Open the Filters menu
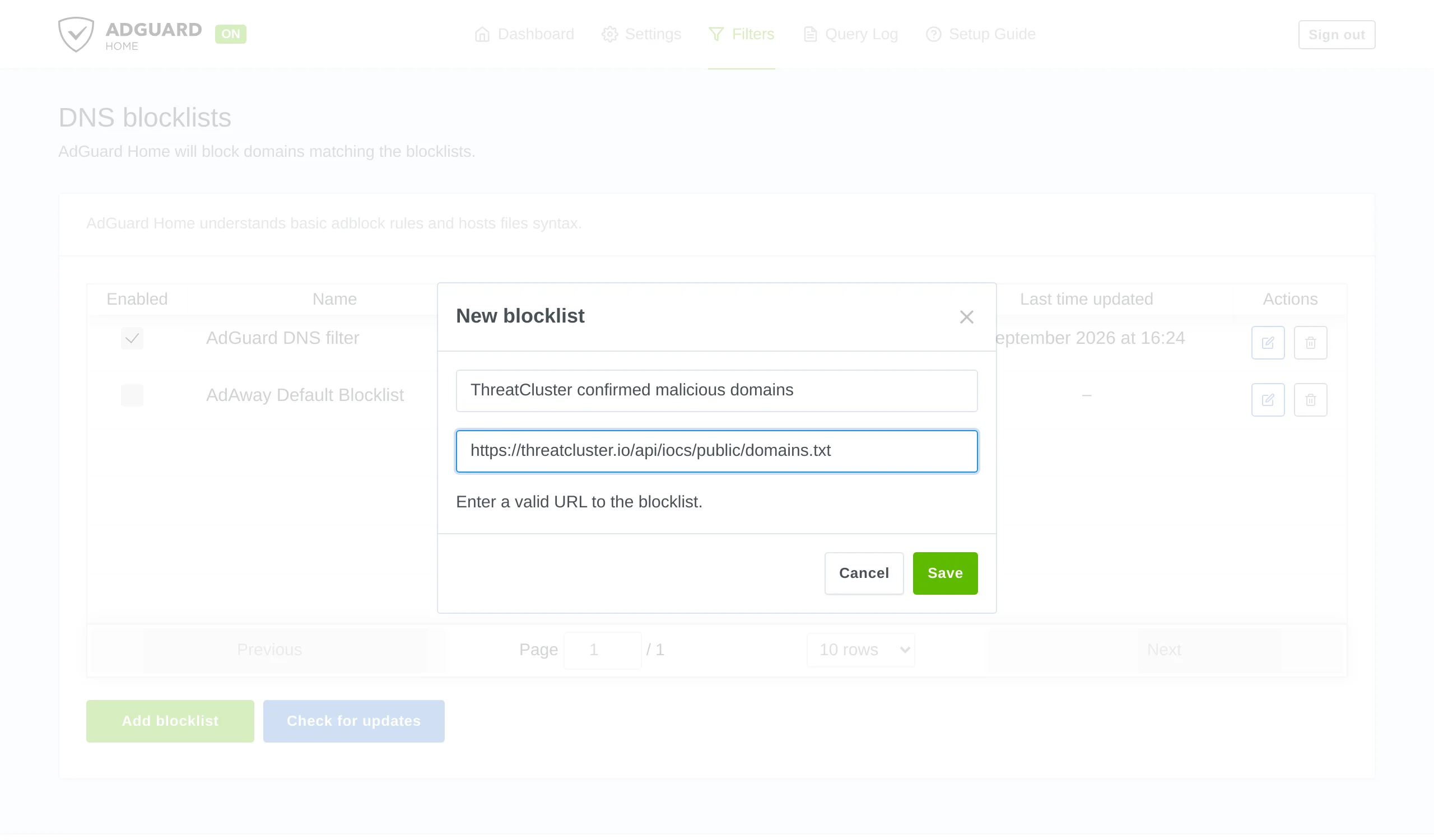The image size is (1434, 840). click(742, 34)
